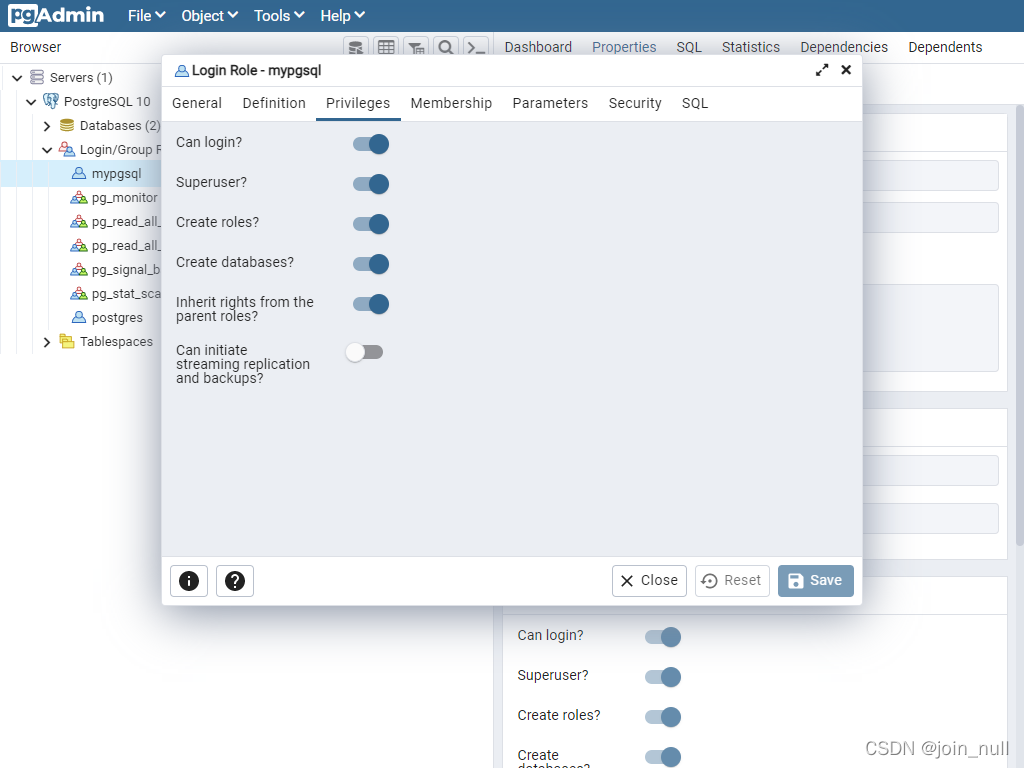Click the Login/Group Roles icon
Viewport: 1024px width, 768px height.
pyautogui.click(x=67, y=149)
